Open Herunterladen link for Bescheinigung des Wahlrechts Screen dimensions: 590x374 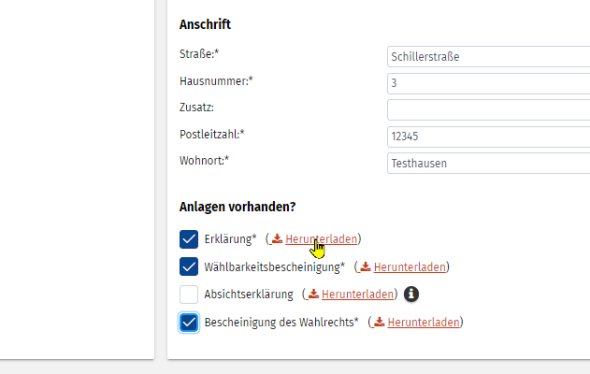[x=423, y=322]
